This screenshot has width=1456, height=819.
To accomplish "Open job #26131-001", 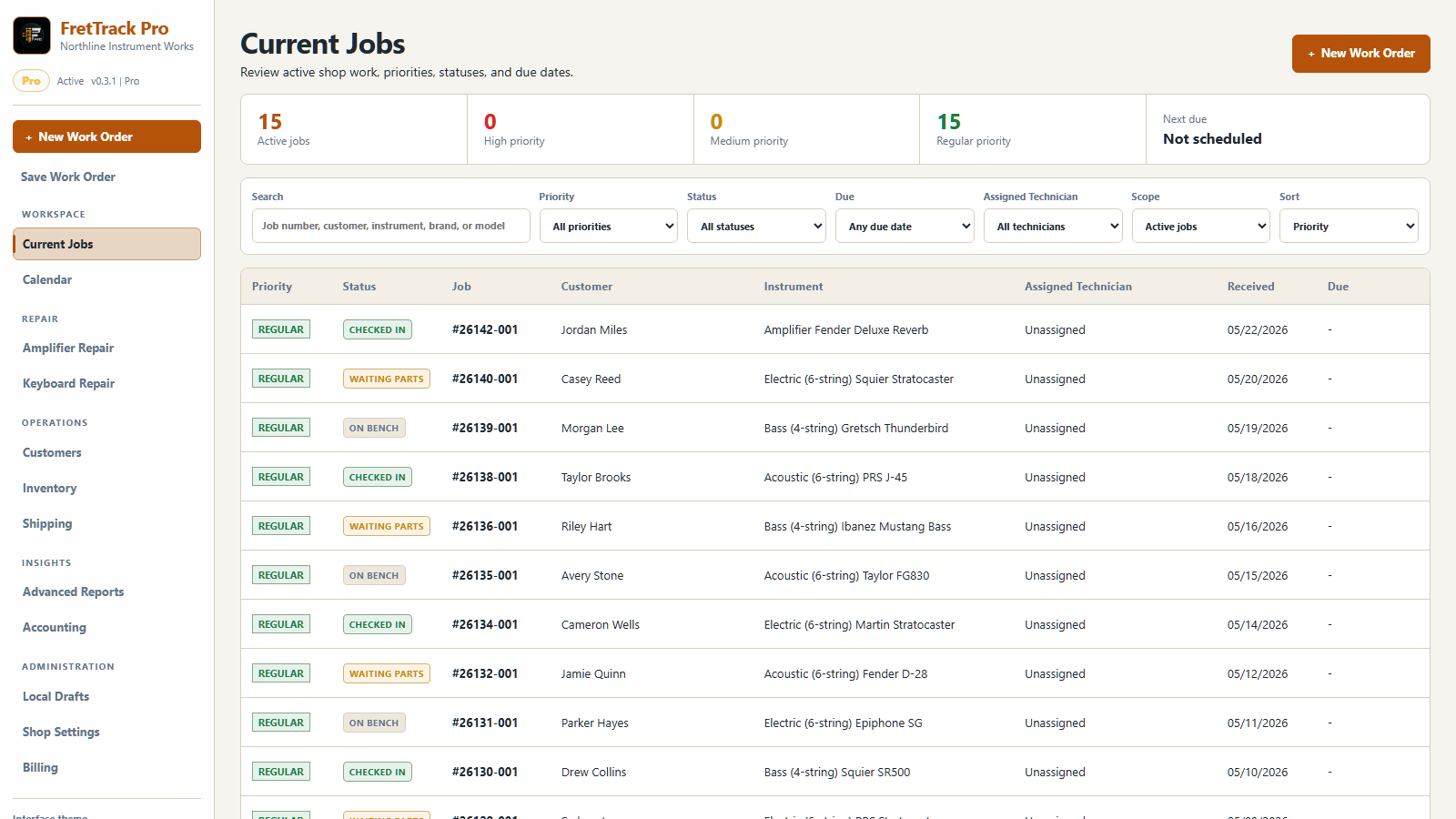I will [x=485, y=723].
